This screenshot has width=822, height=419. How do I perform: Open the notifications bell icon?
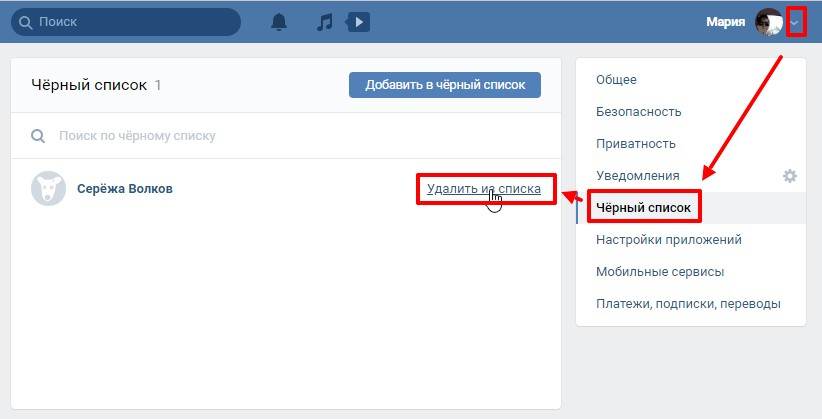(279, 22)
